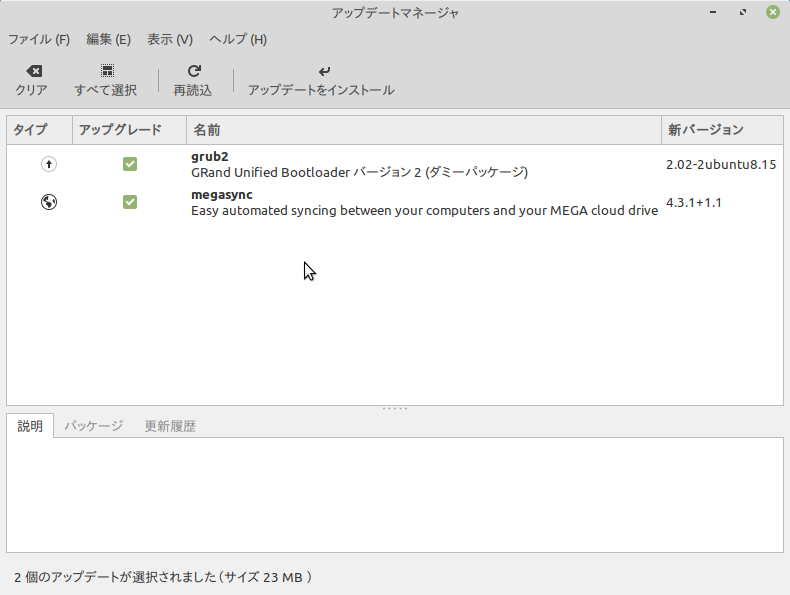Click the globe type icon for megasync
Viewport: 790px width, 595px height.
pos(49,202)
